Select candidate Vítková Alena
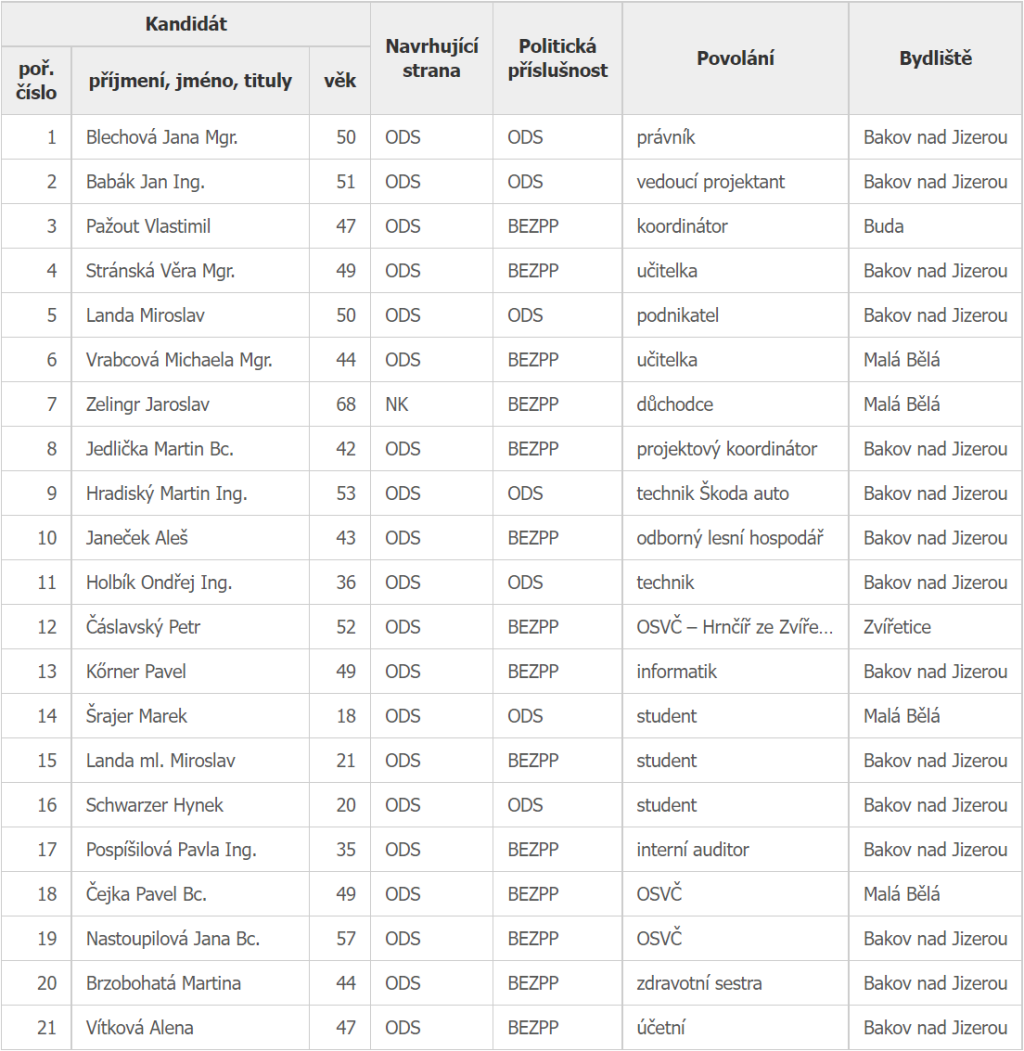The image size is (1024, 1051). click(x=140, y=1027)
